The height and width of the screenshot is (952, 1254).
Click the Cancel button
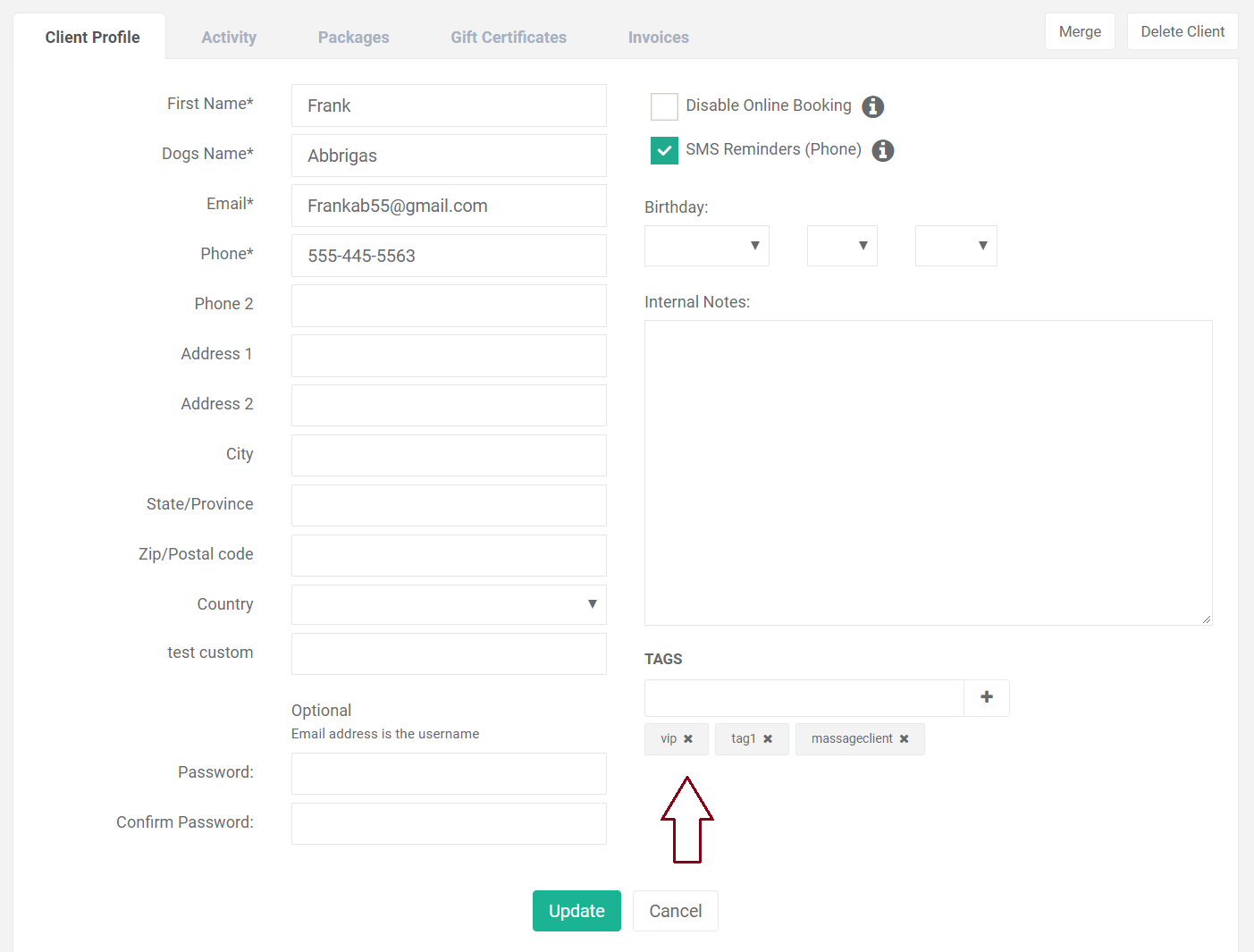[676, 911]
